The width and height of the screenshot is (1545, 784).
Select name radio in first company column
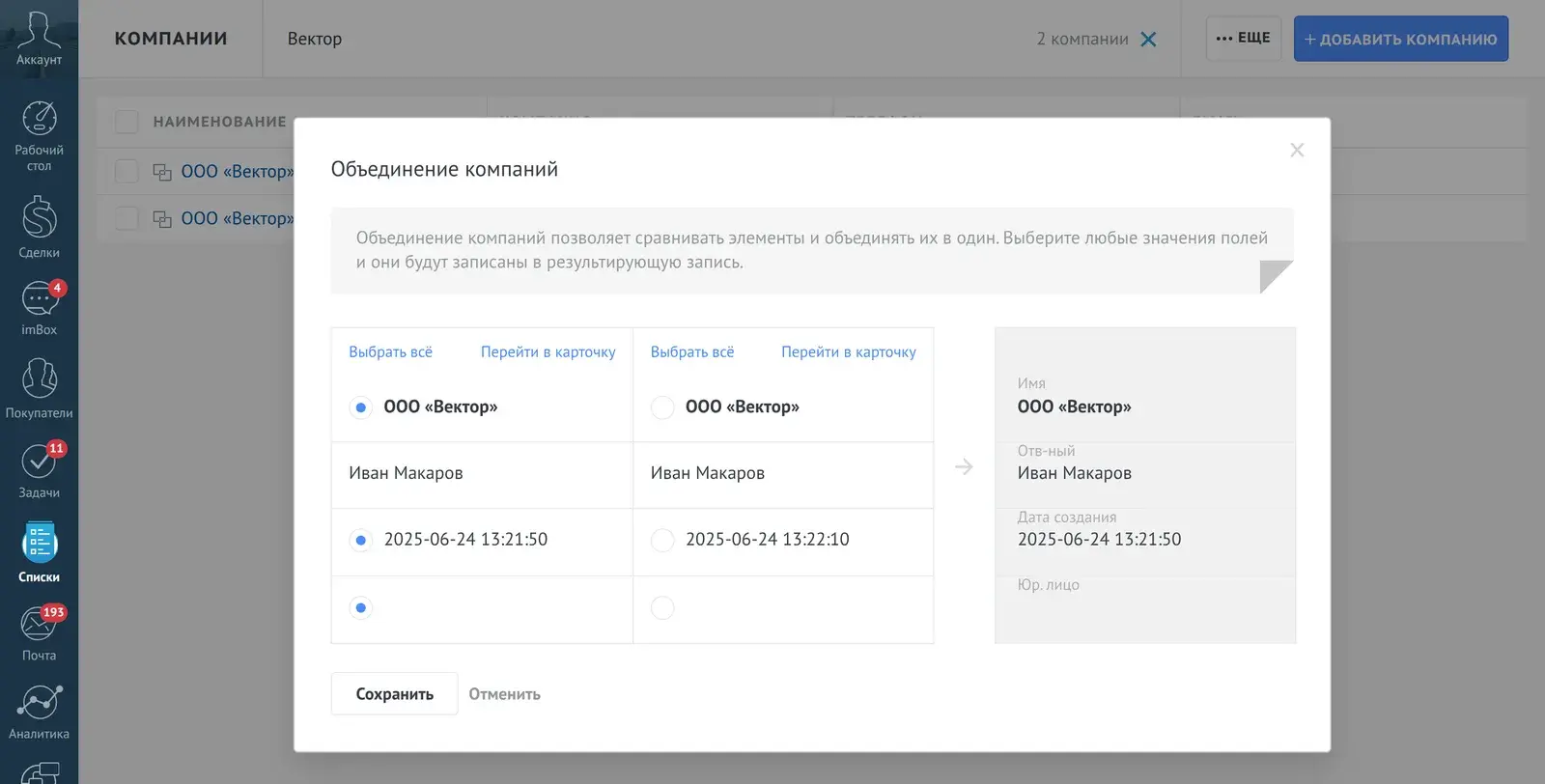pyautogui.click(x=360, y=407)
